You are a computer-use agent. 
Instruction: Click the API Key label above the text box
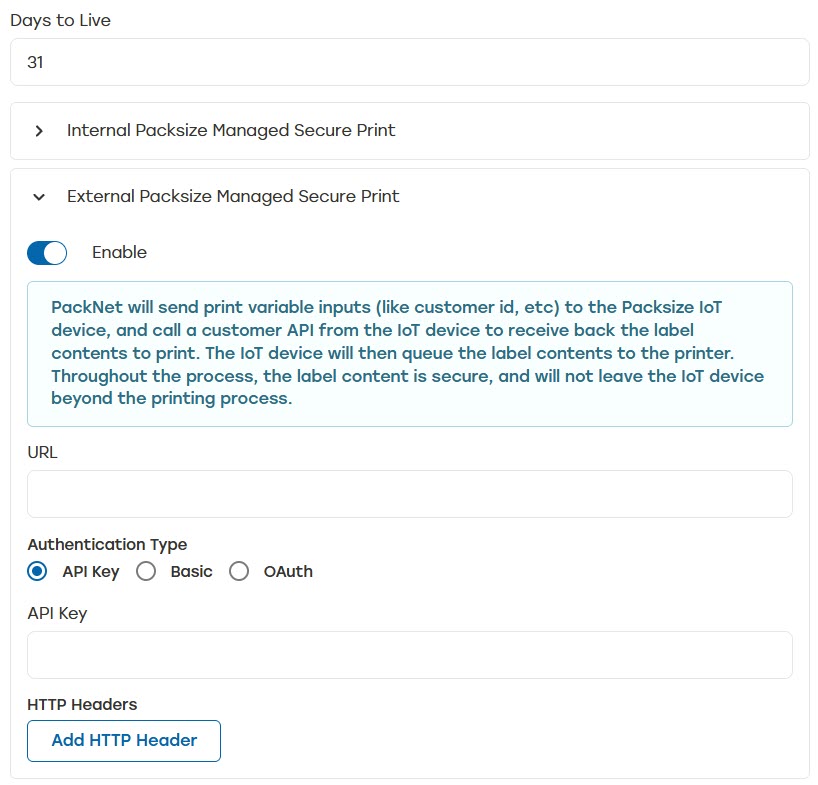(x=57, y=613)
